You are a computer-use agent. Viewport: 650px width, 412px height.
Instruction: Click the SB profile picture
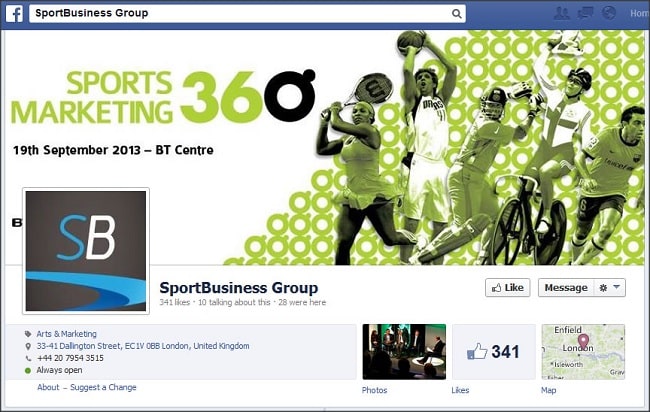[x=86, y=251]
